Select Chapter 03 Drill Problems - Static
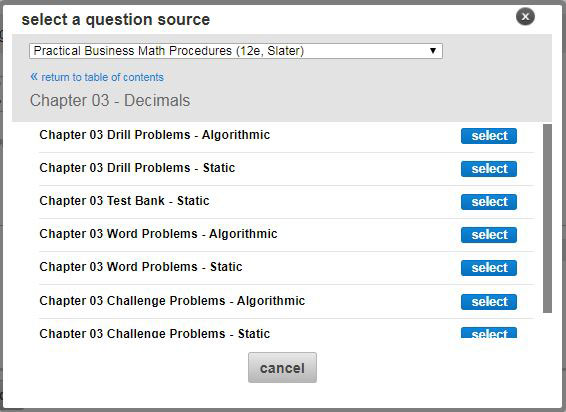Viewport: 566px width, 412px height. tap(489, 169)
